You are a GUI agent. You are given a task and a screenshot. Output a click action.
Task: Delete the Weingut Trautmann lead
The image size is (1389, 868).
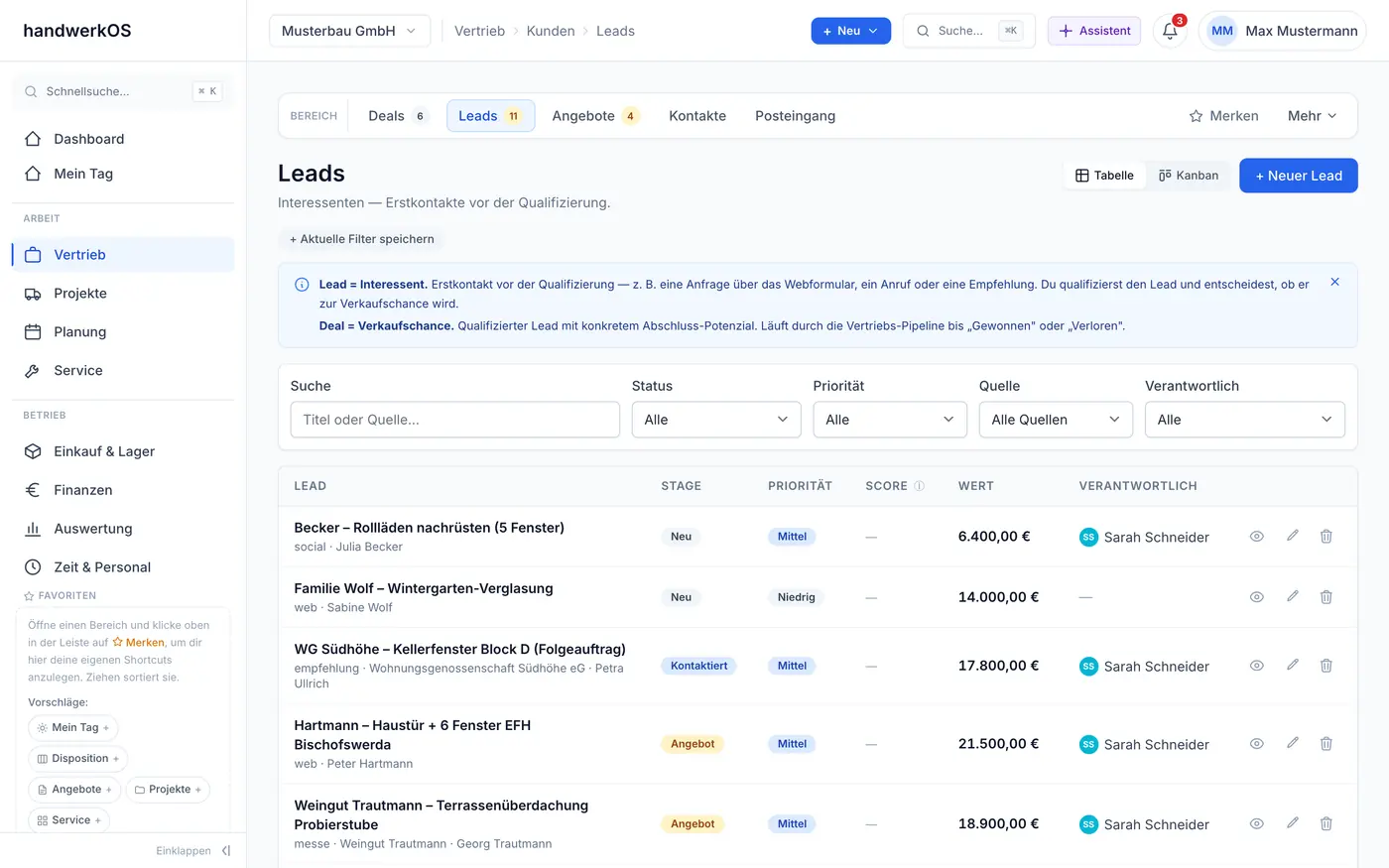[1326, 823]
